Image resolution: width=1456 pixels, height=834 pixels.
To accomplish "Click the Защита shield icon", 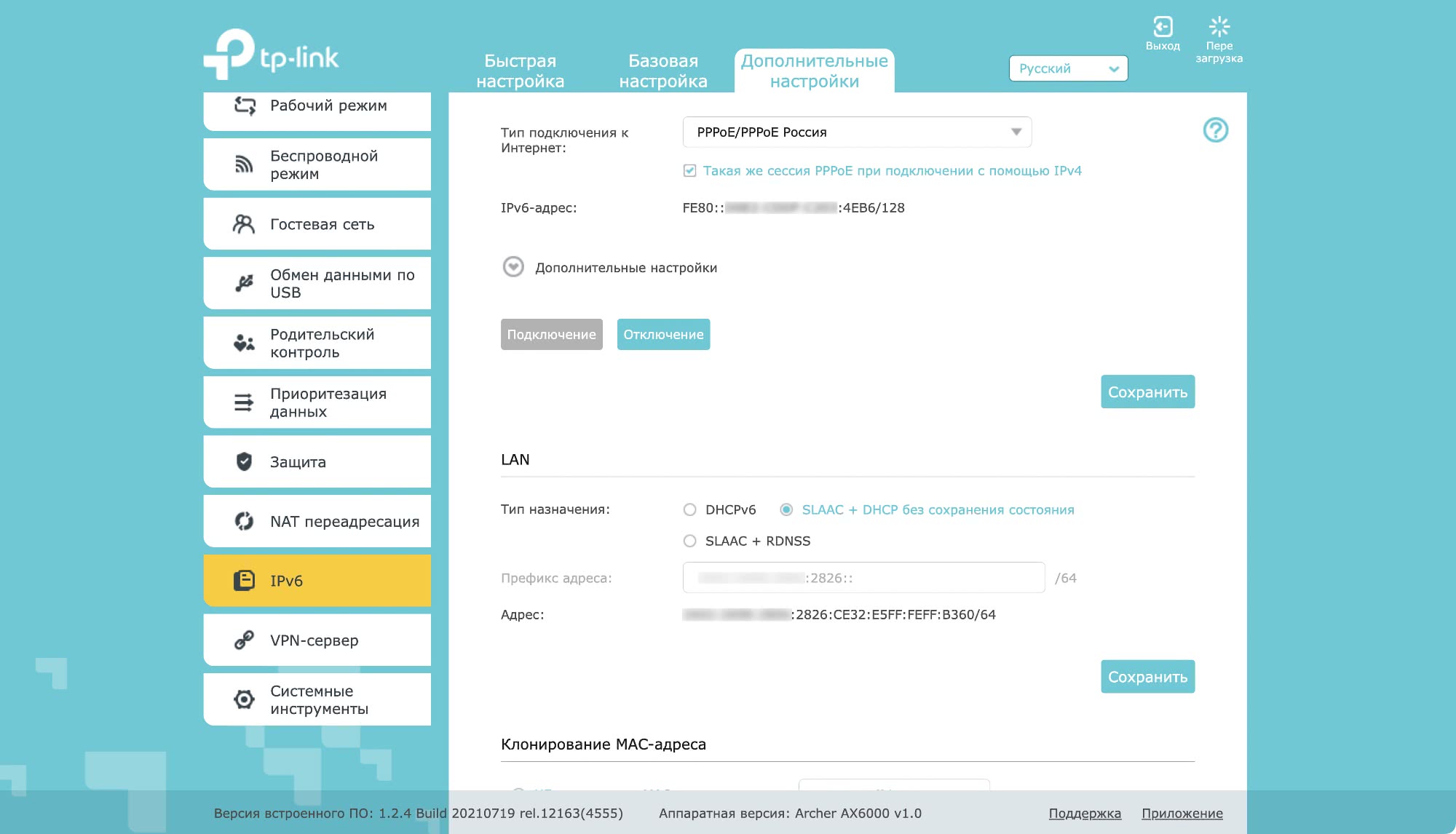I will coord(244,461).
